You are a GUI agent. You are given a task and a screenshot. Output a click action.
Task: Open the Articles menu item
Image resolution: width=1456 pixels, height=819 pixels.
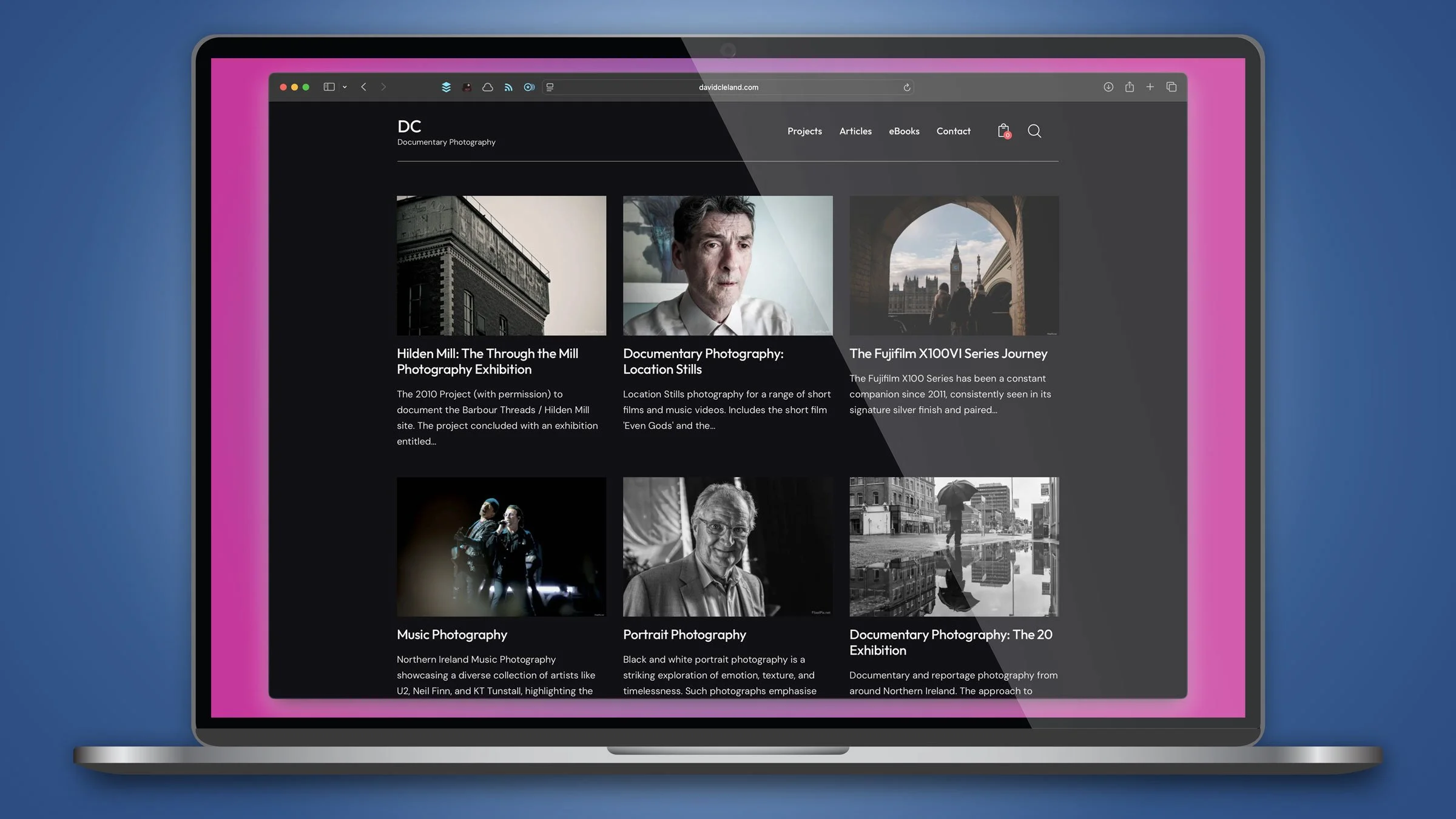point(855,131)
